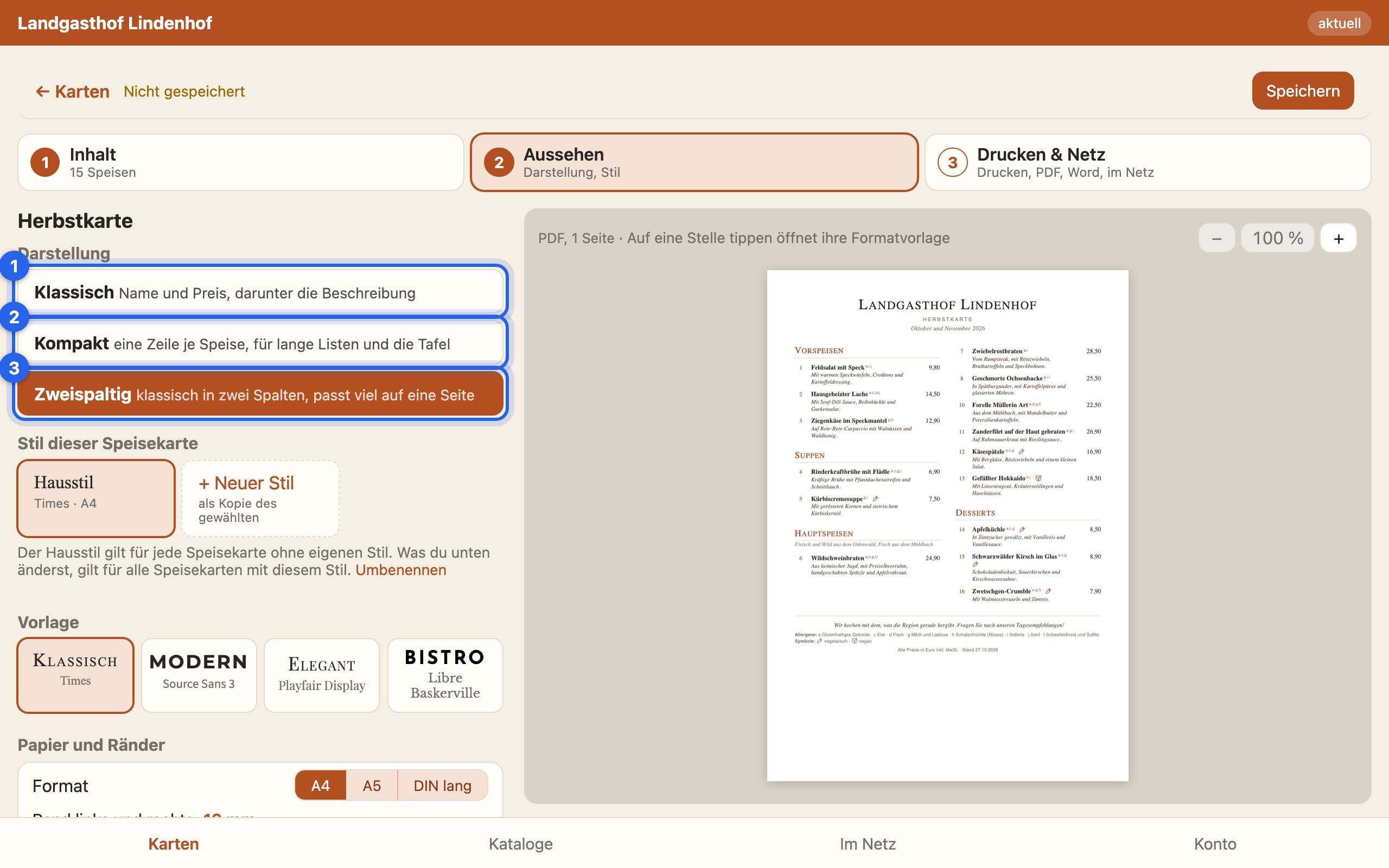This screenshot has width=1389, height=868.
Task: Click the Nicht gespeichert status text
Action: pos(184,91)
